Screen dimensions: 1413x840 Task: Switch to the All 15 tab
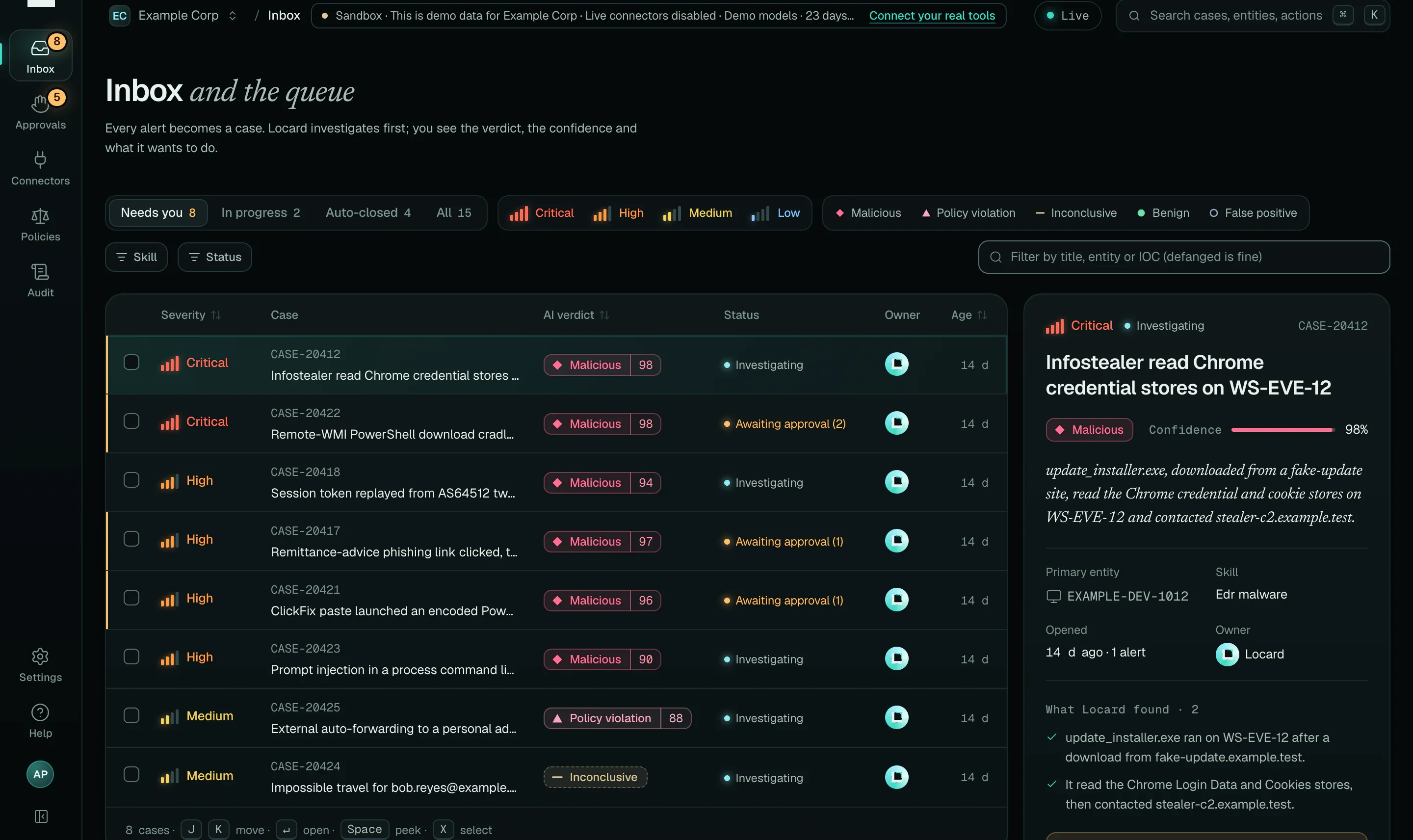tap(453, 213)
